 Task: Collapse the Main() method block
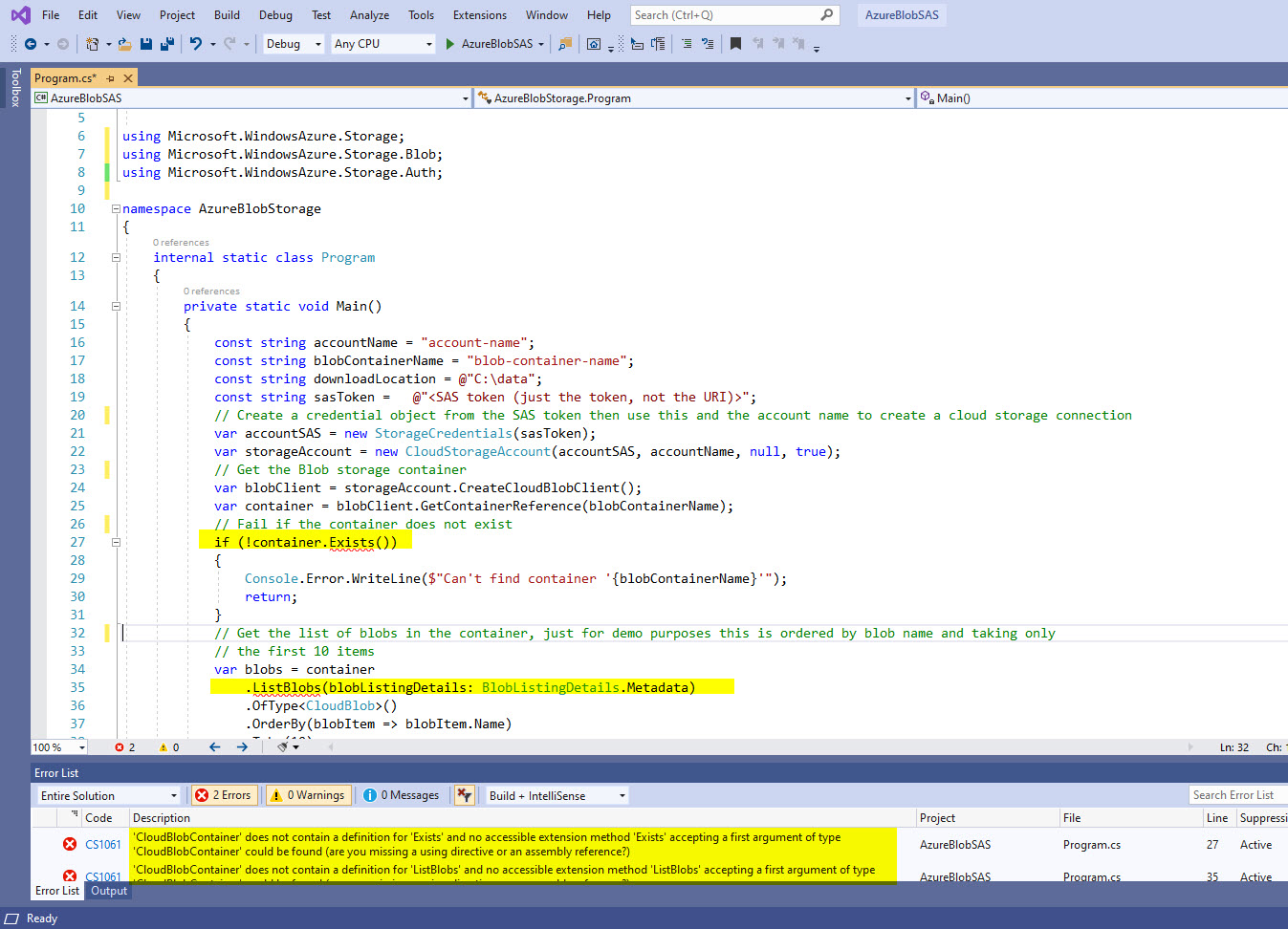116,306
